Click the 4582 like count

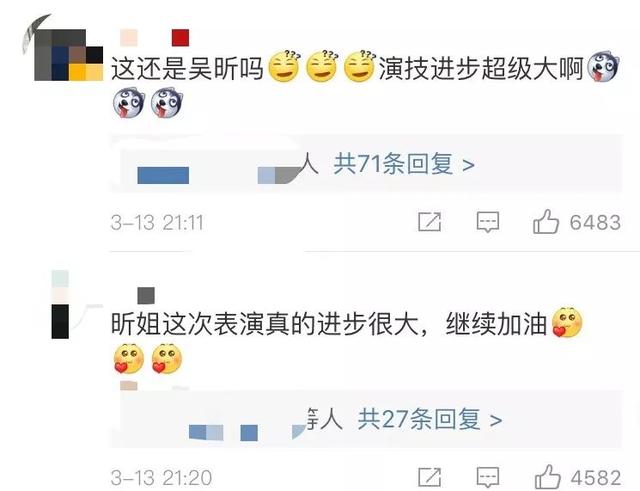click(x=596, y=478)
